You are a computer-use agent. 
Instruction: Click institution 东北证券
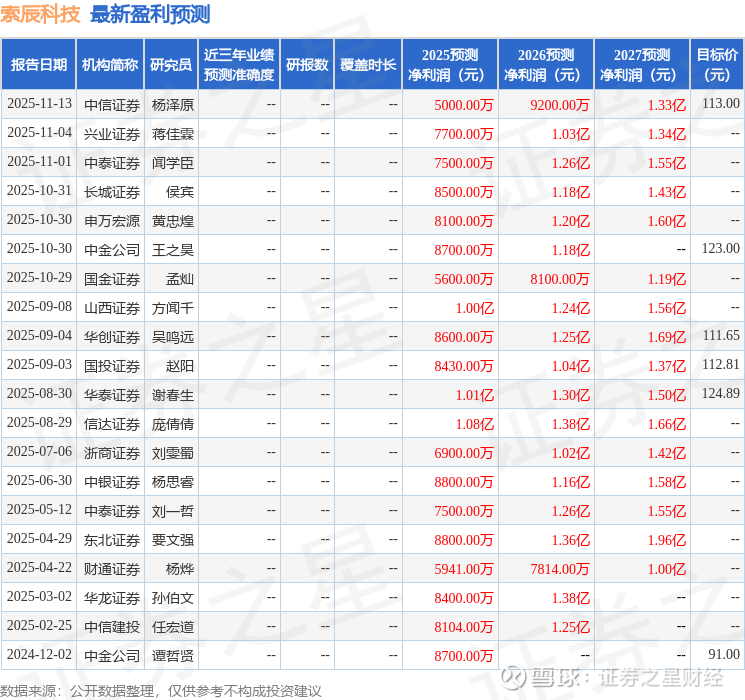click(x=112, y=540)
